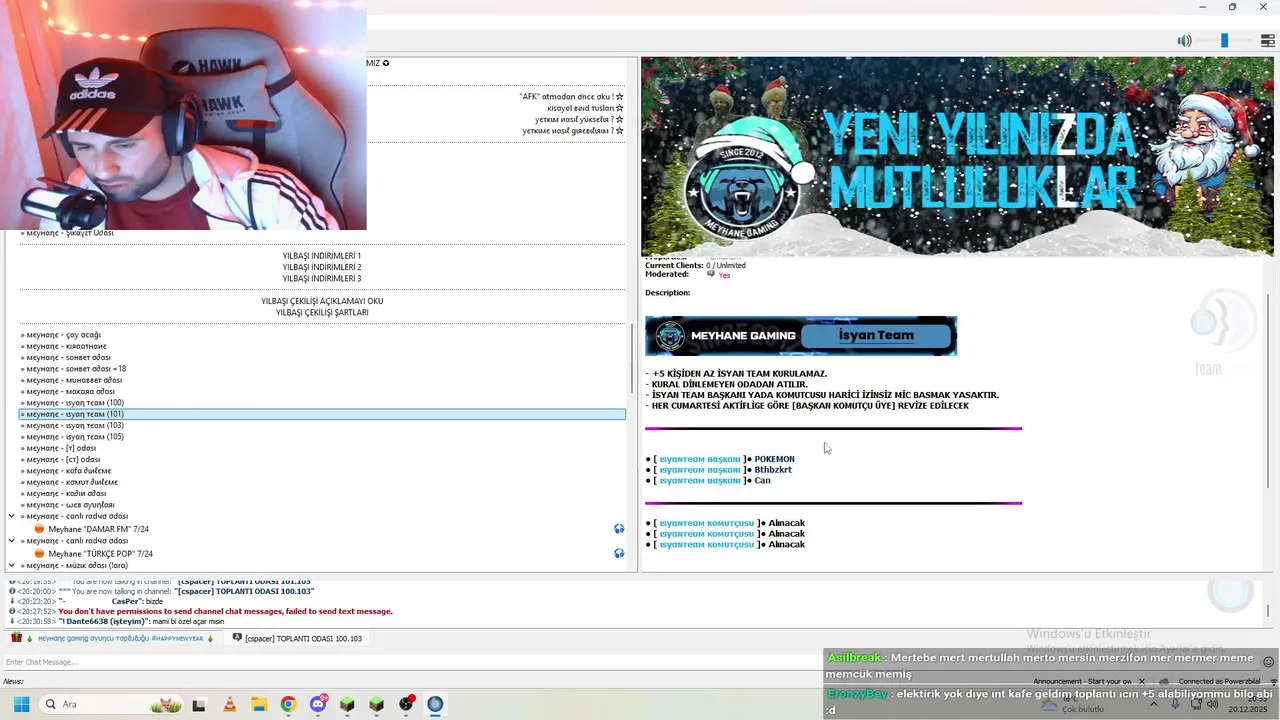Close the Announcement banner with X
This screenshot has width=1280, height=720.
point(1141,682)
